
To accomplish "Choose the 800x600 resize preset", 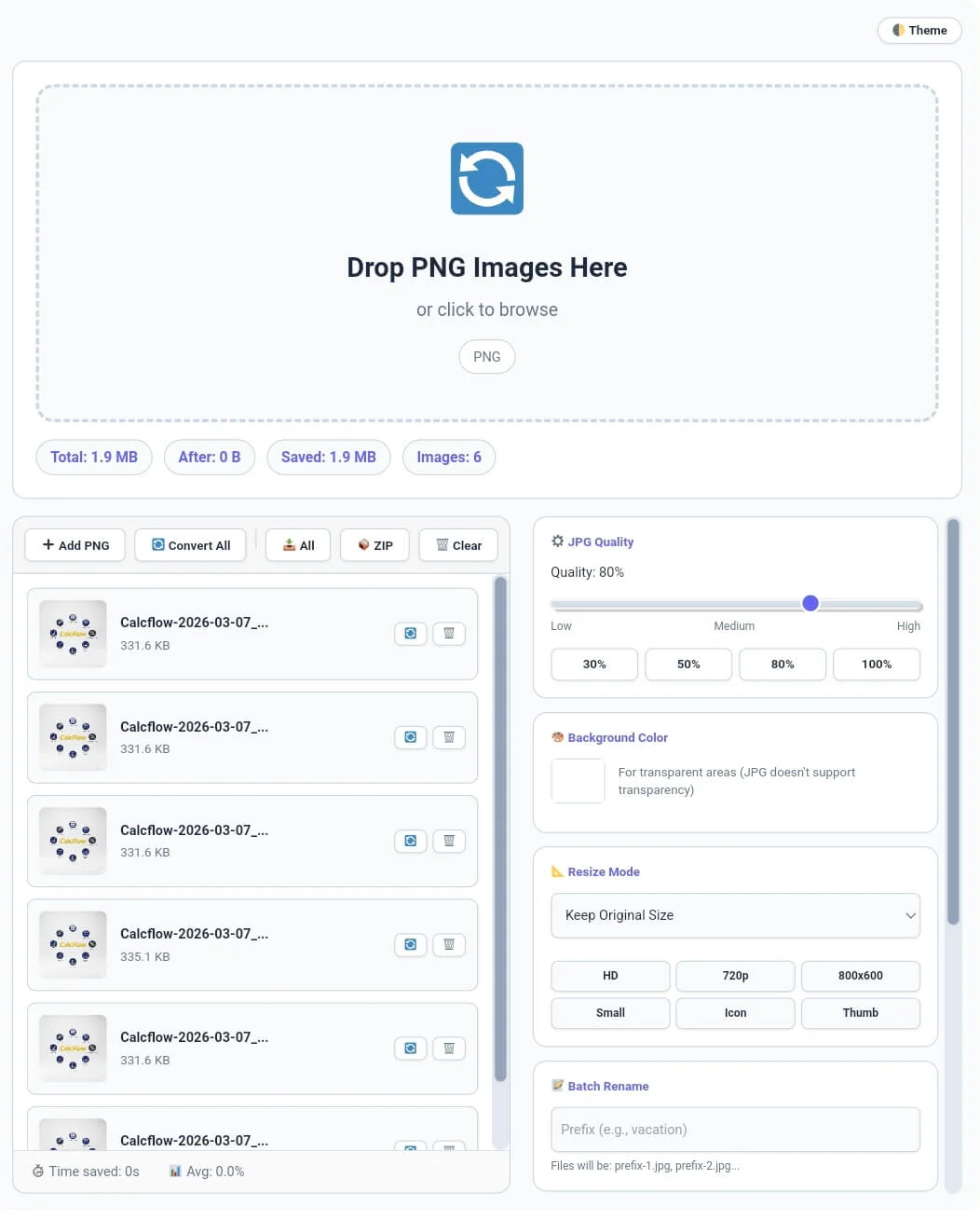I will 860,975.
